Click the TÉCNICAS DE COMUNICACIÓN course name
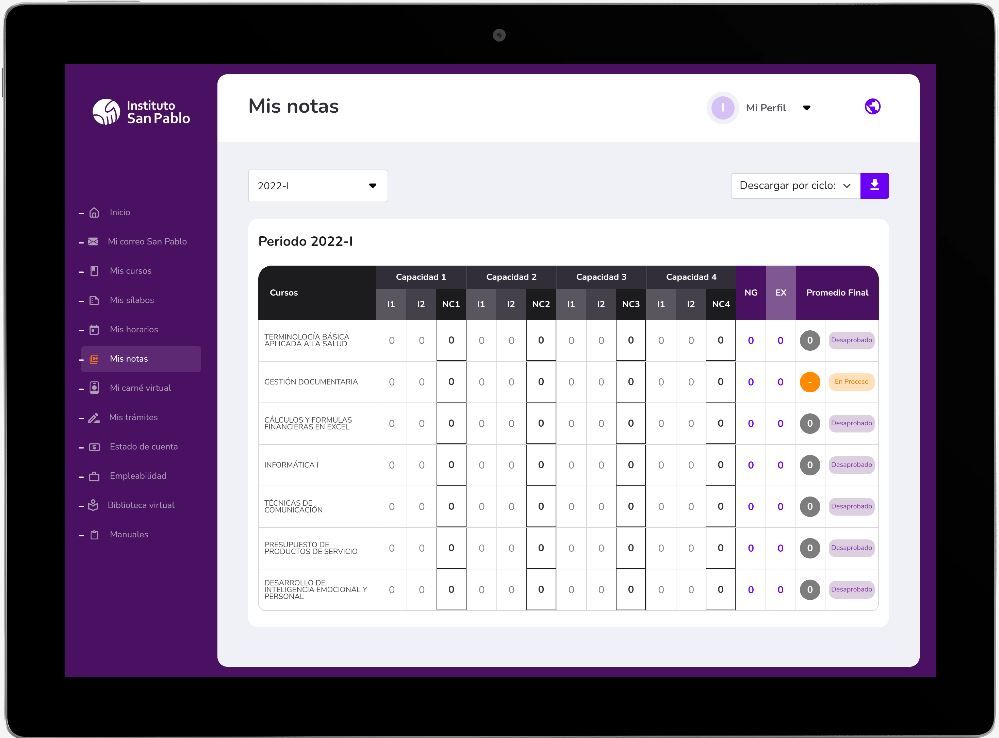999x738 pixels. (293, 506)
